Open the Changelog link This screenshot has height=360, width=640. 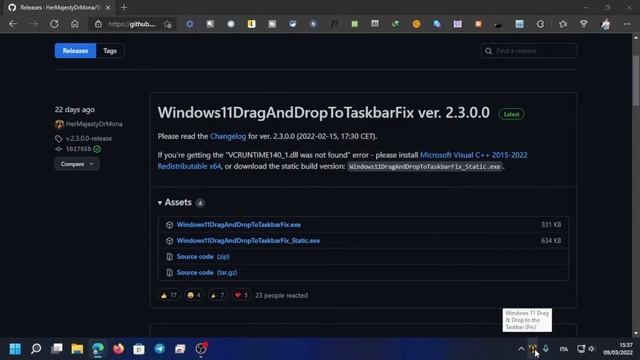click(228, 136)
